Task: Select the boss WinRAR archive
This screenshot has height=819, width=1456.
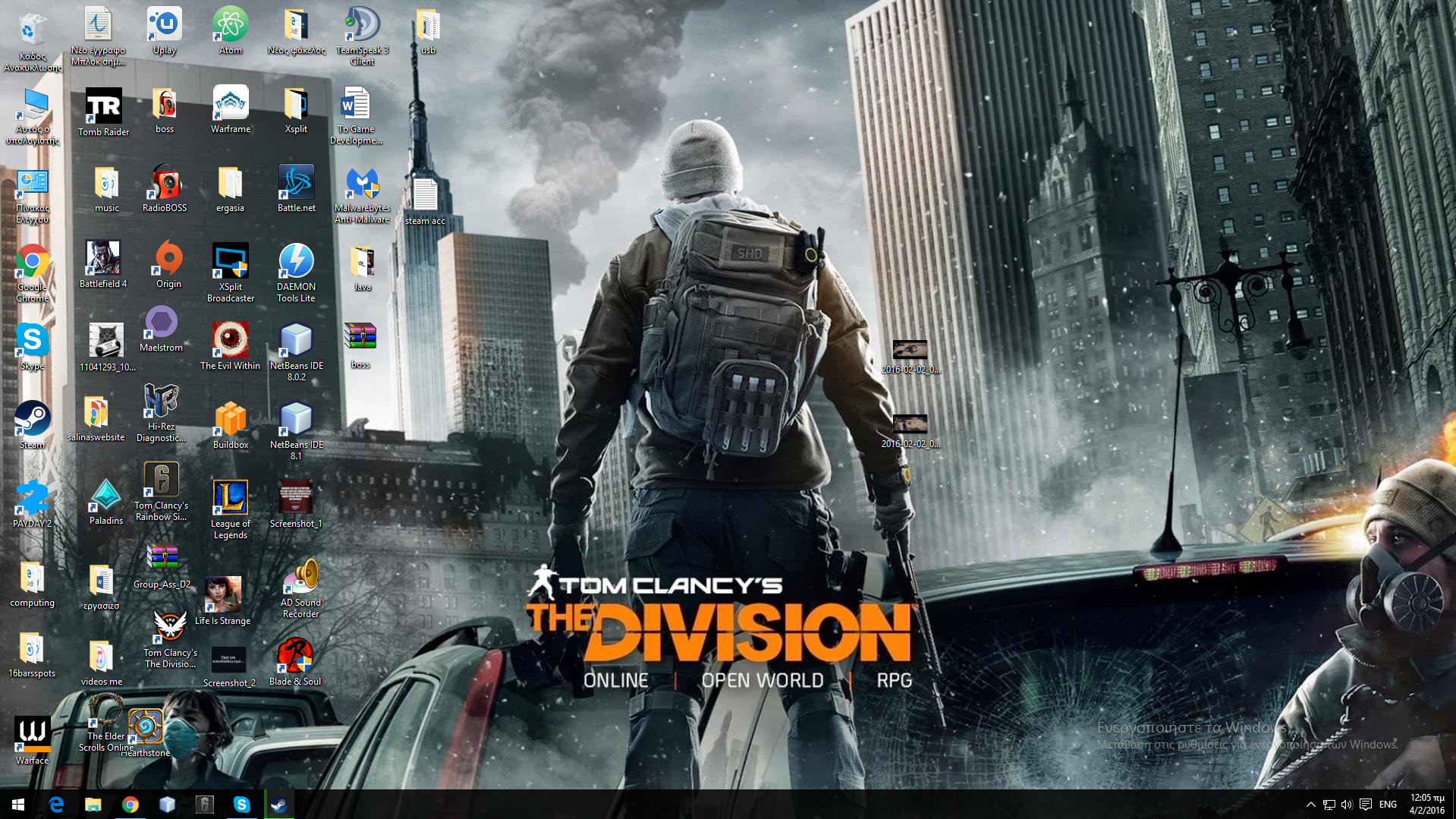Action: [x=360, y=345]
